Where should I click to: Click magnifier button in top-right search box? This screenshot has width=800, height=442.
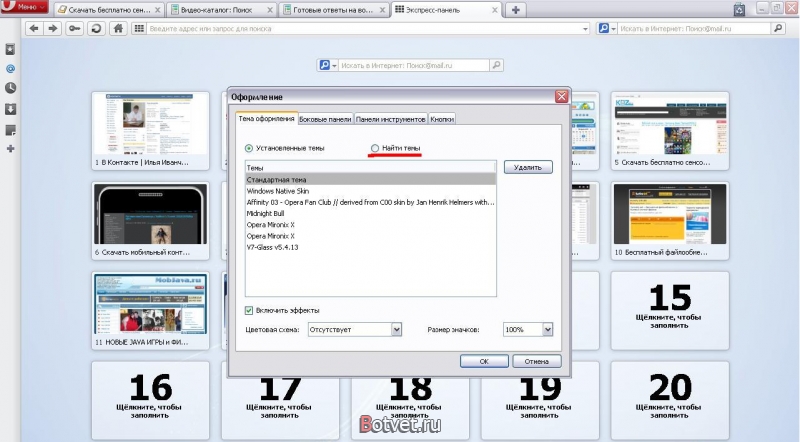[778, 29]
